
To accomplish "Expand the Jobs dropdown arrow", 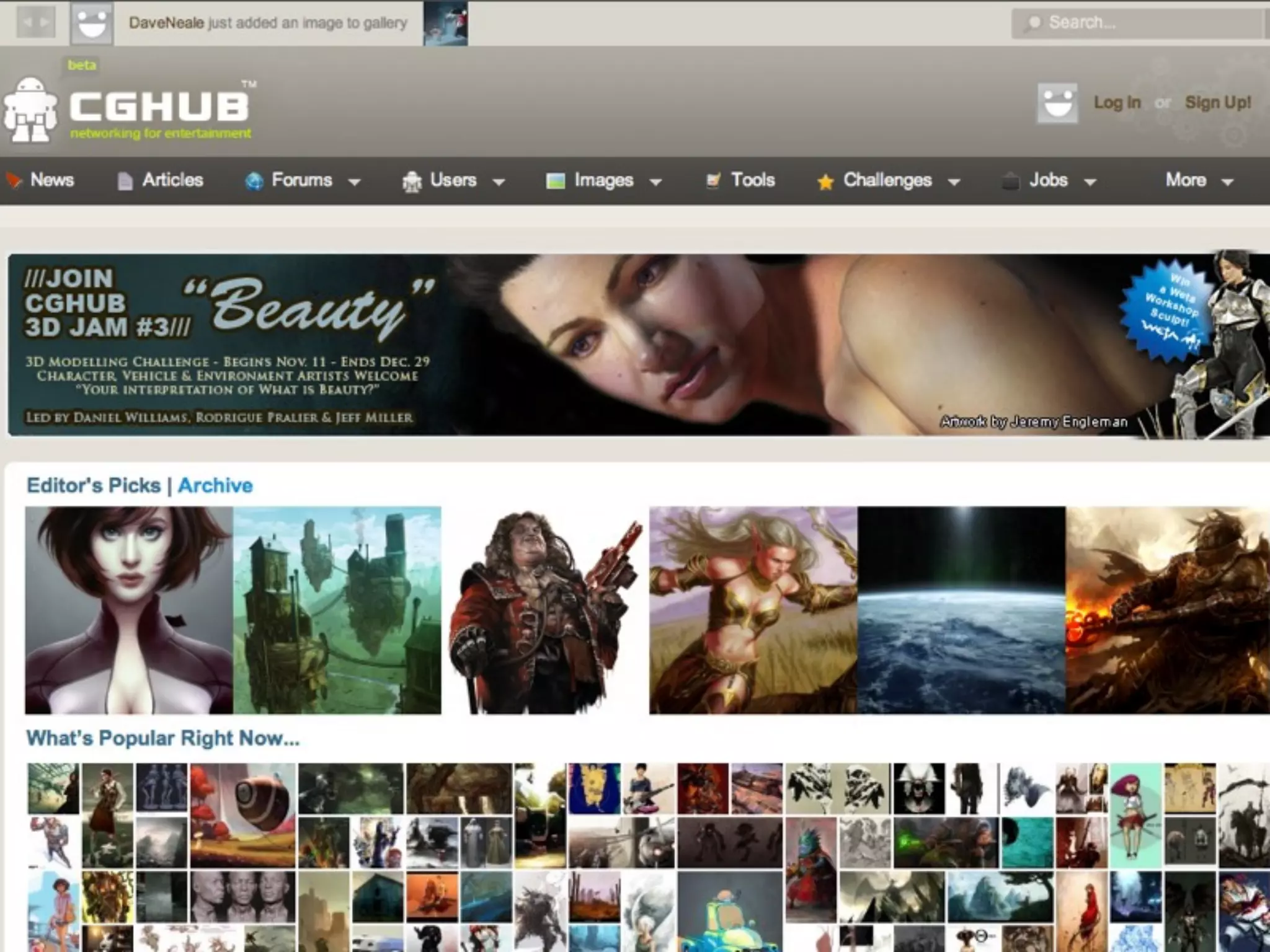I will (x=1090, y=182).
